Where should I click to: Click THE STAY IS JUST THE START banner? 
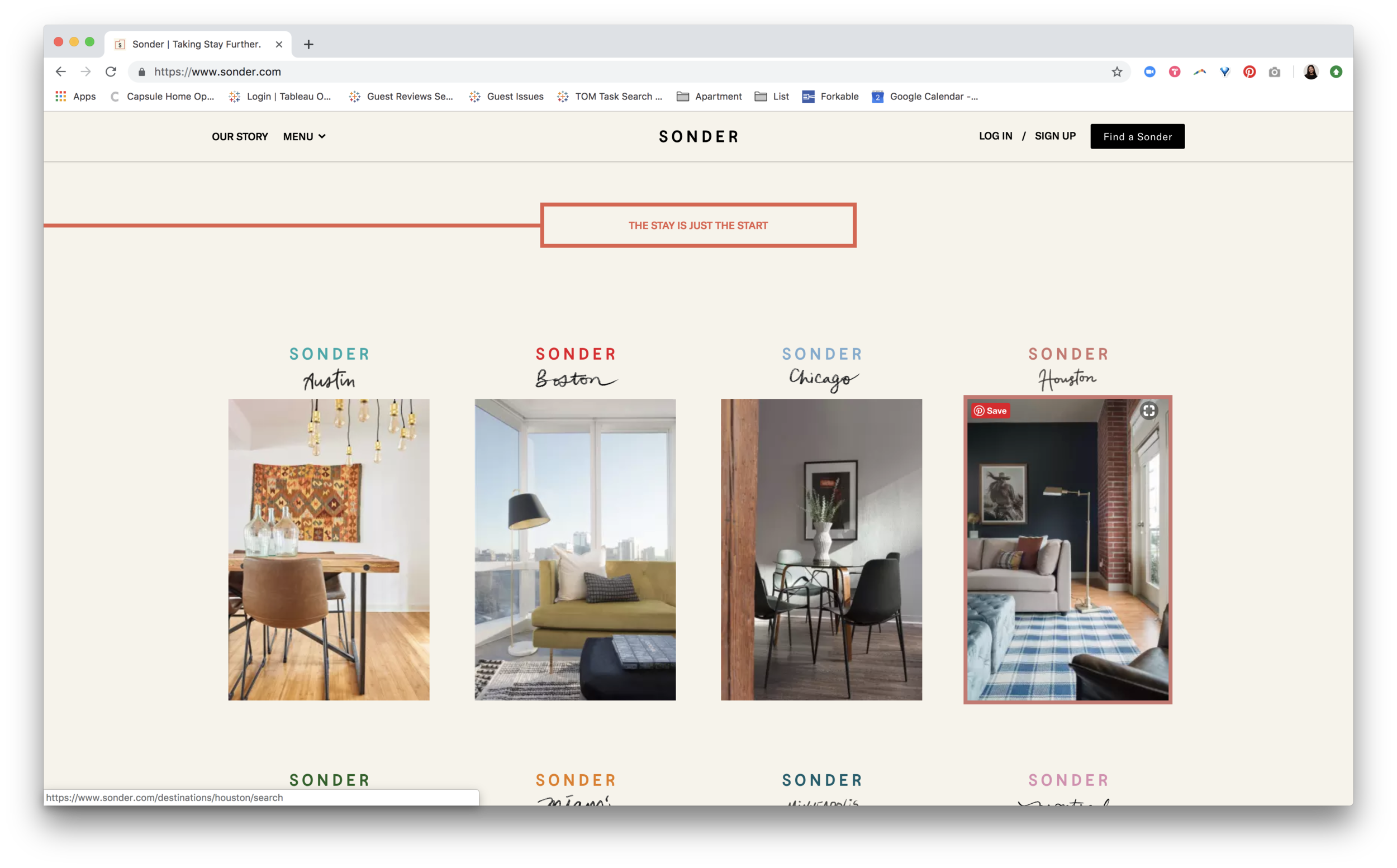click(697, 225)
